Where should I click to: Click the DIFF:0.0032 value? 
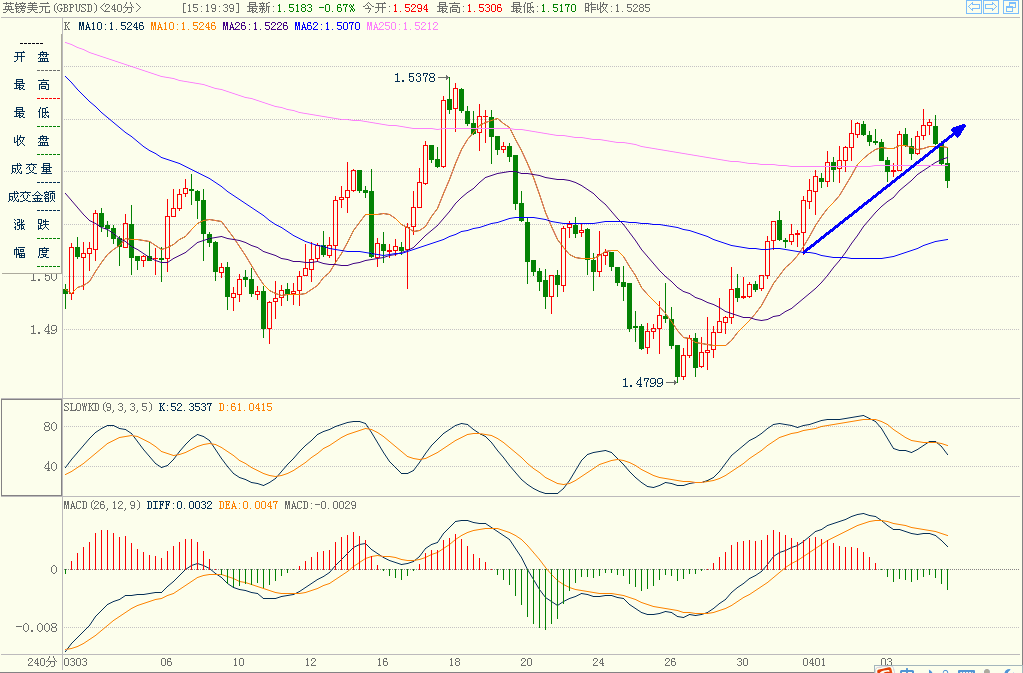[179, 505]
